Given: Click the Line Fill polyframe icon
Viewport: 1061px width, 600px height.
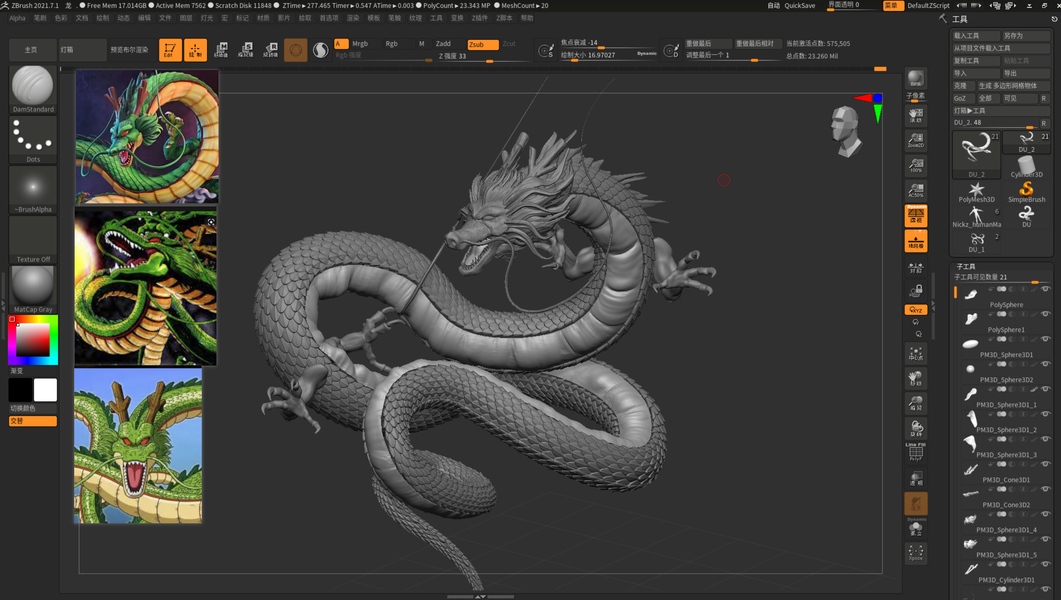Looking at the screenshot, I should tap(916, 452).
